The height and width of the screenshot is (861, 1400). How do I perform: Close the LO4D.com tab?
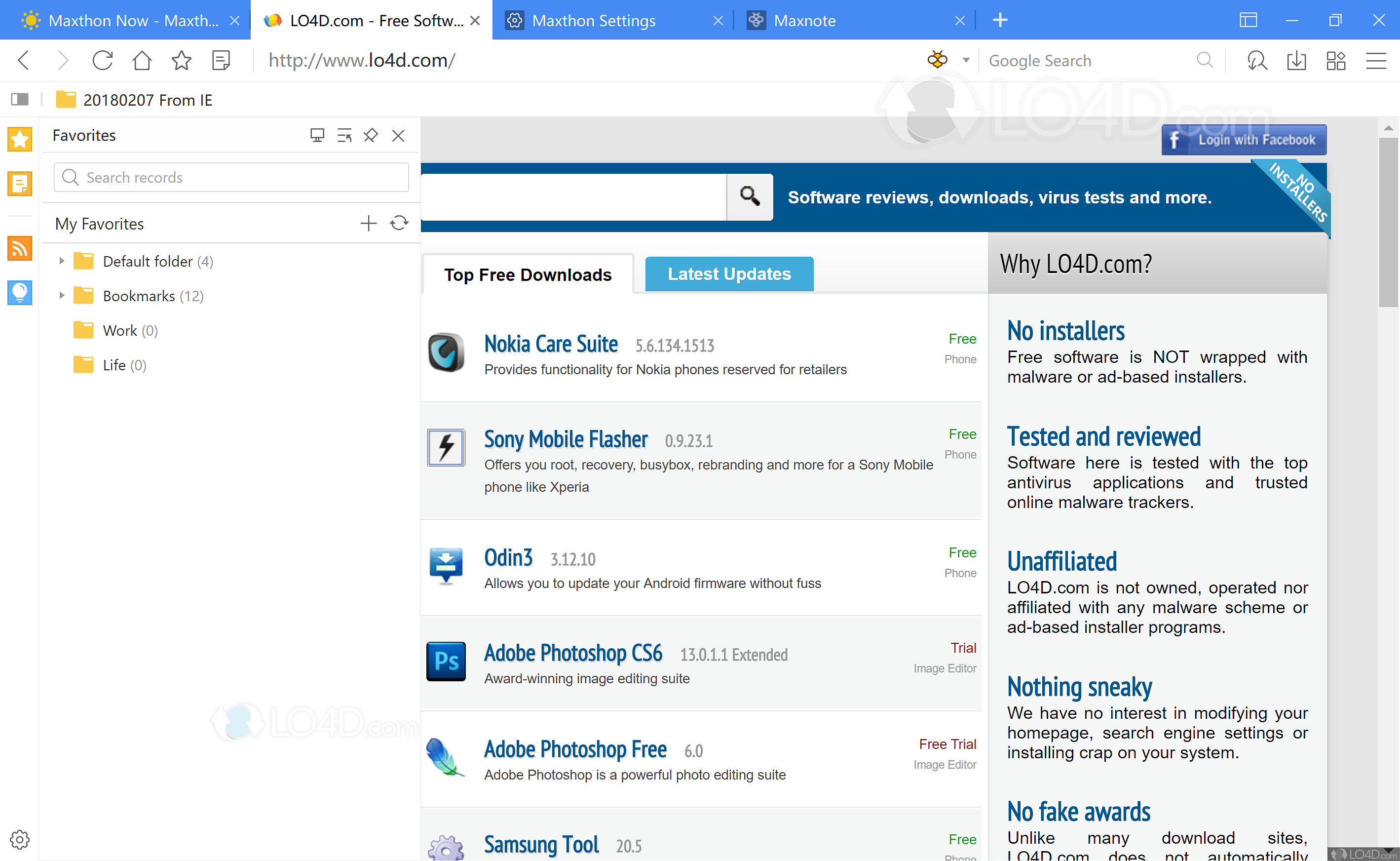tap(475, 21)
